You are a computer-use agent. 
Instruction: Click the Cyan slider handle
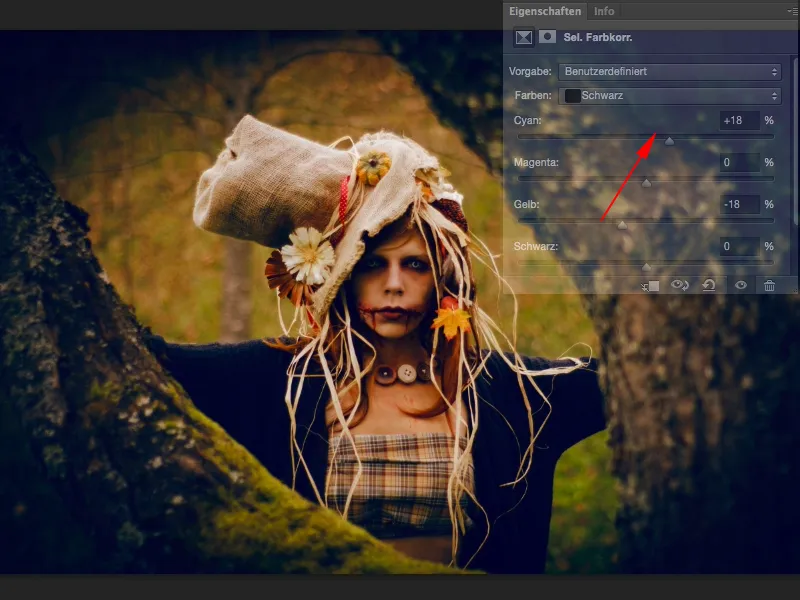tap(669, 141)
